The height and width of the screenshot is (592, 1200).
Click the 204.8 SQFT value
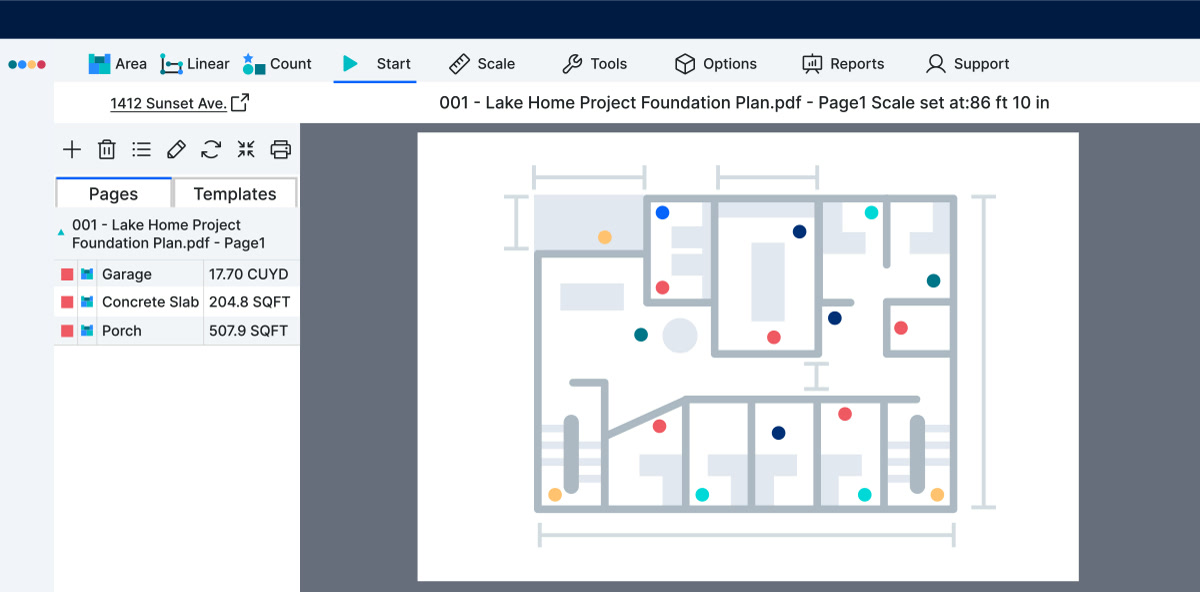[248, 302]
